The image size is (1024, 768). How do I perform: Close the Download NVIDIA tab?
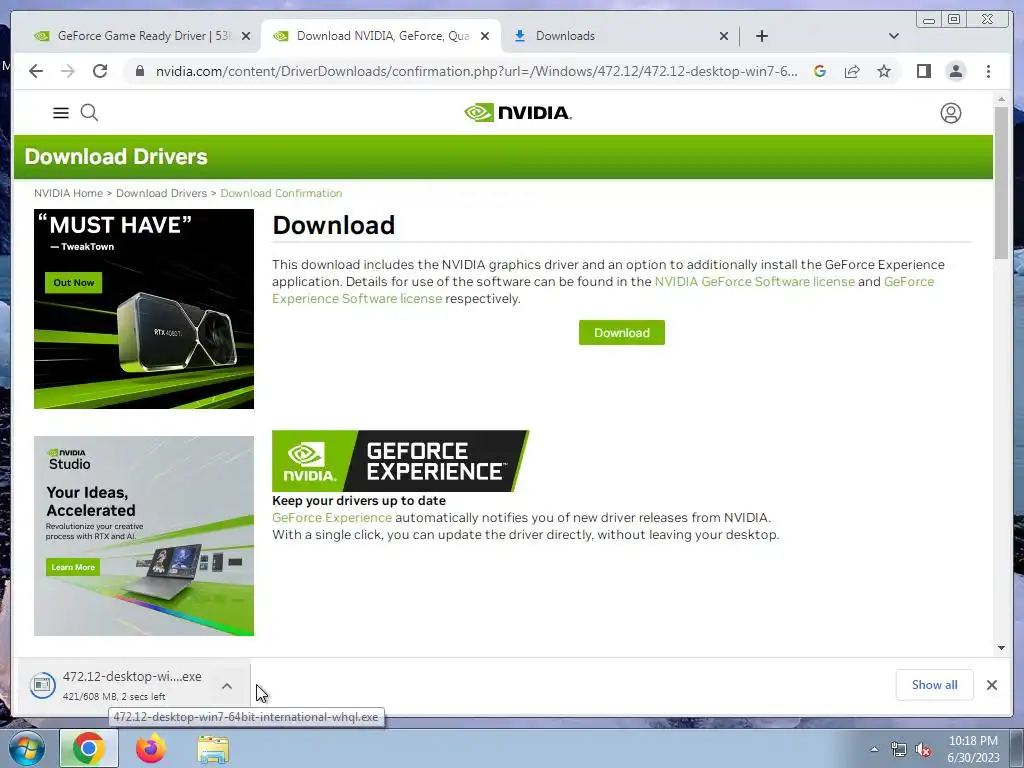point(485,36)
